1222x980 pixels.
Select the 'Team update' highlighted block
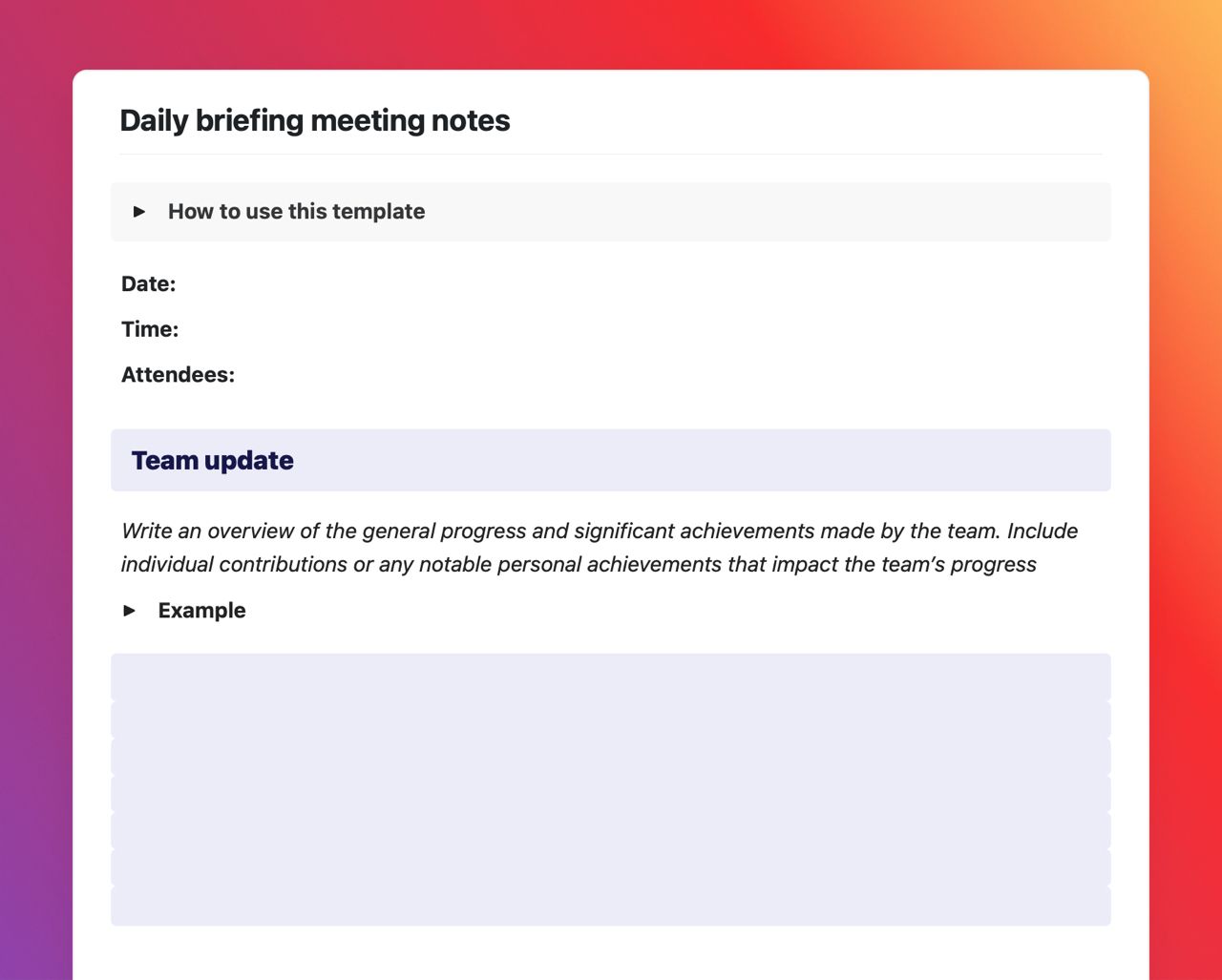click(x=611, y=460)
